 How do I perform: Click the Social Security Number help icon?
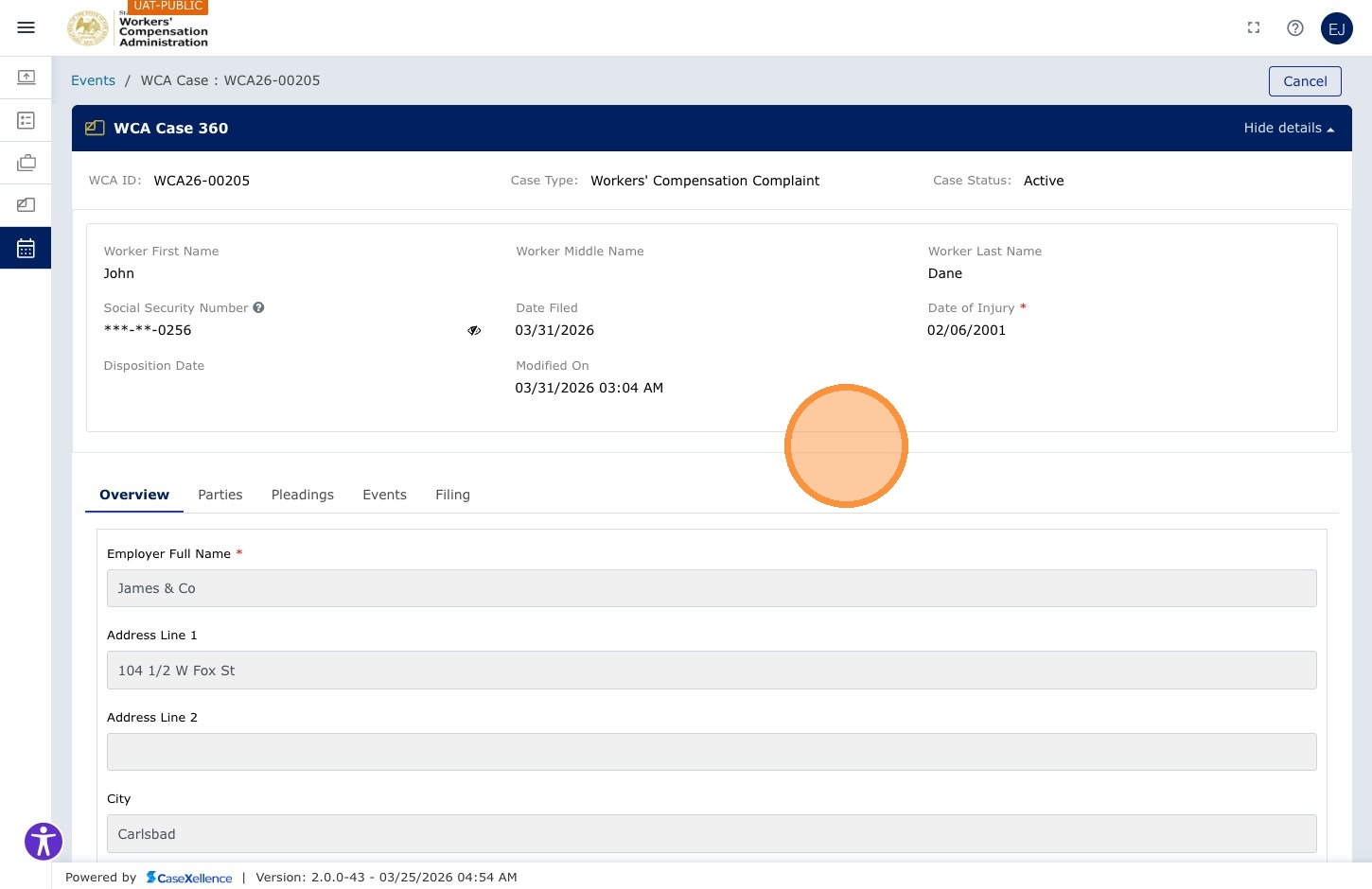click(258, 307)
